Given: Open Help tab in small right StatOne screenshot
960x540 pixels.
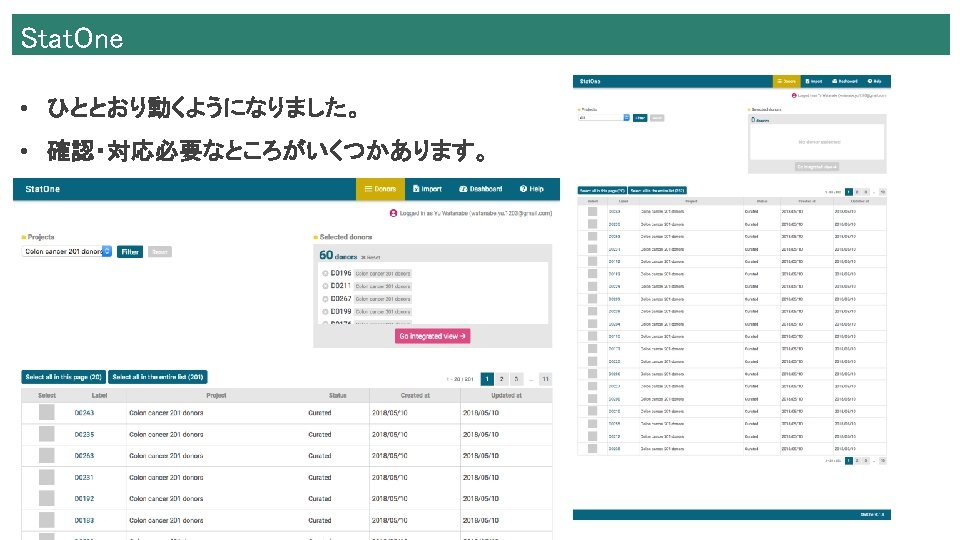Looking at the screenshot, I should (874, 81).
